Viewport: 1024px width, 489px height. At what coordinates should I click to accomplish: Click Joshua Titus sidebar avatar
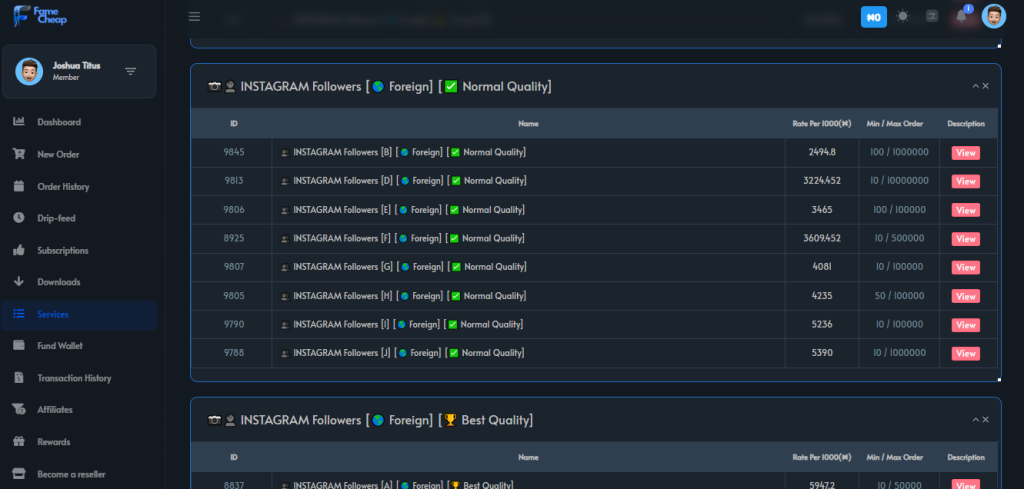click(29, 71)
